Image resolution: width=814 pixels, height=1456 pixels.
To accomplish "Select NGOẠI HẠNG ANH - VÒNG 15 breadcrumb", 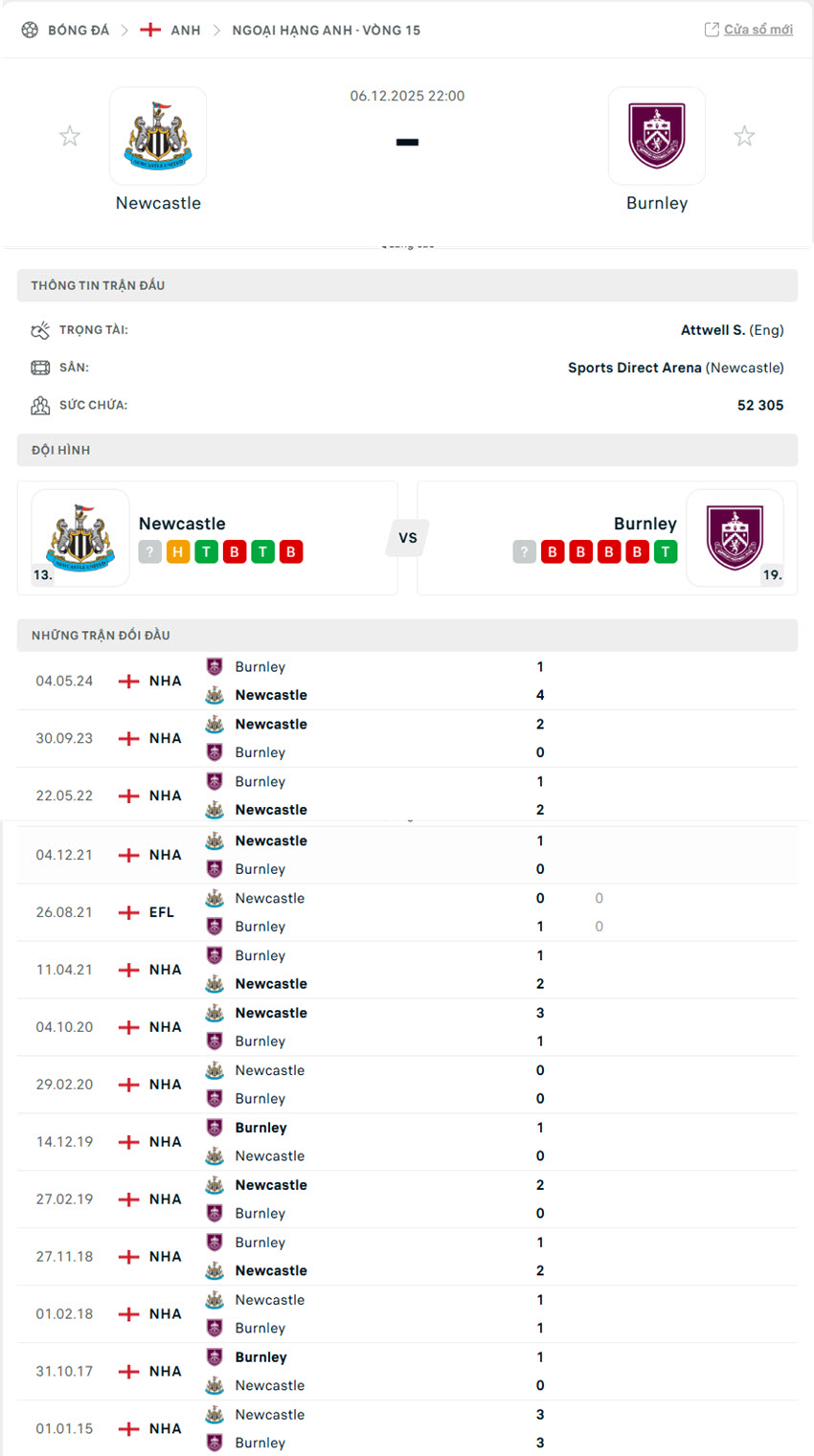I will [x=328, y=30].
